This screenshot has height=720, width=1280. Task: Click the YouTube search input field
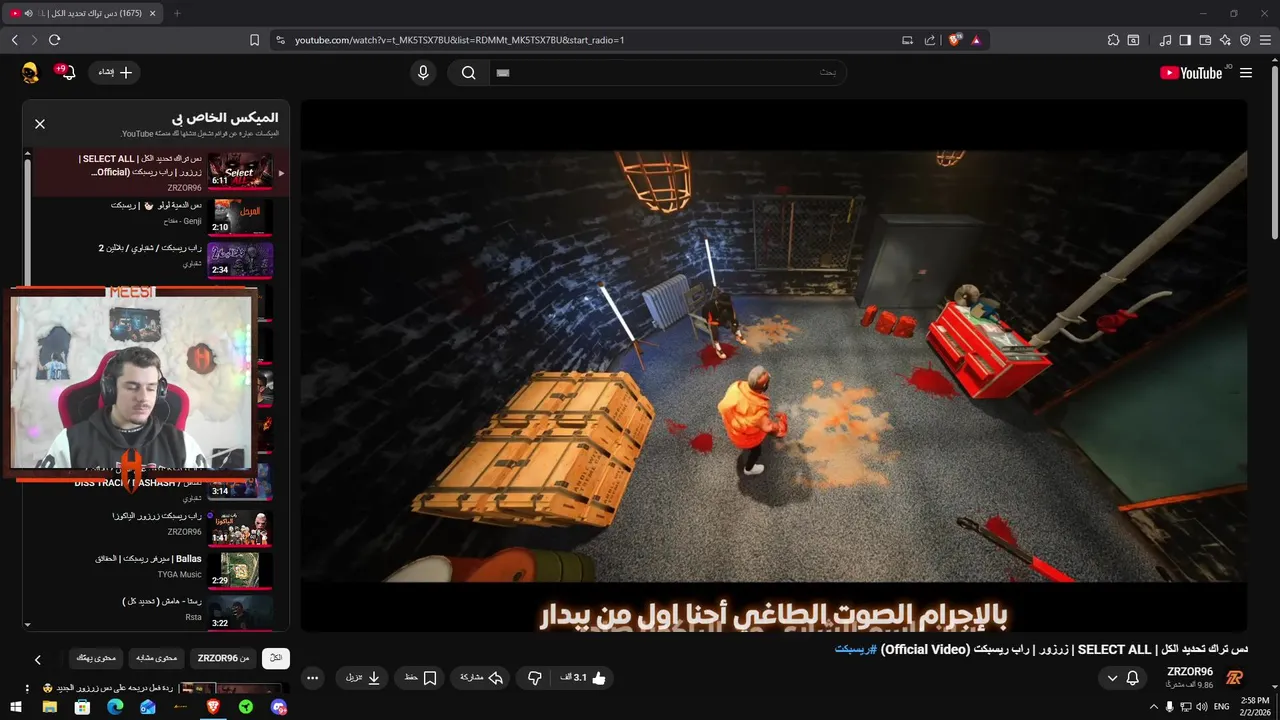point(667,73)
